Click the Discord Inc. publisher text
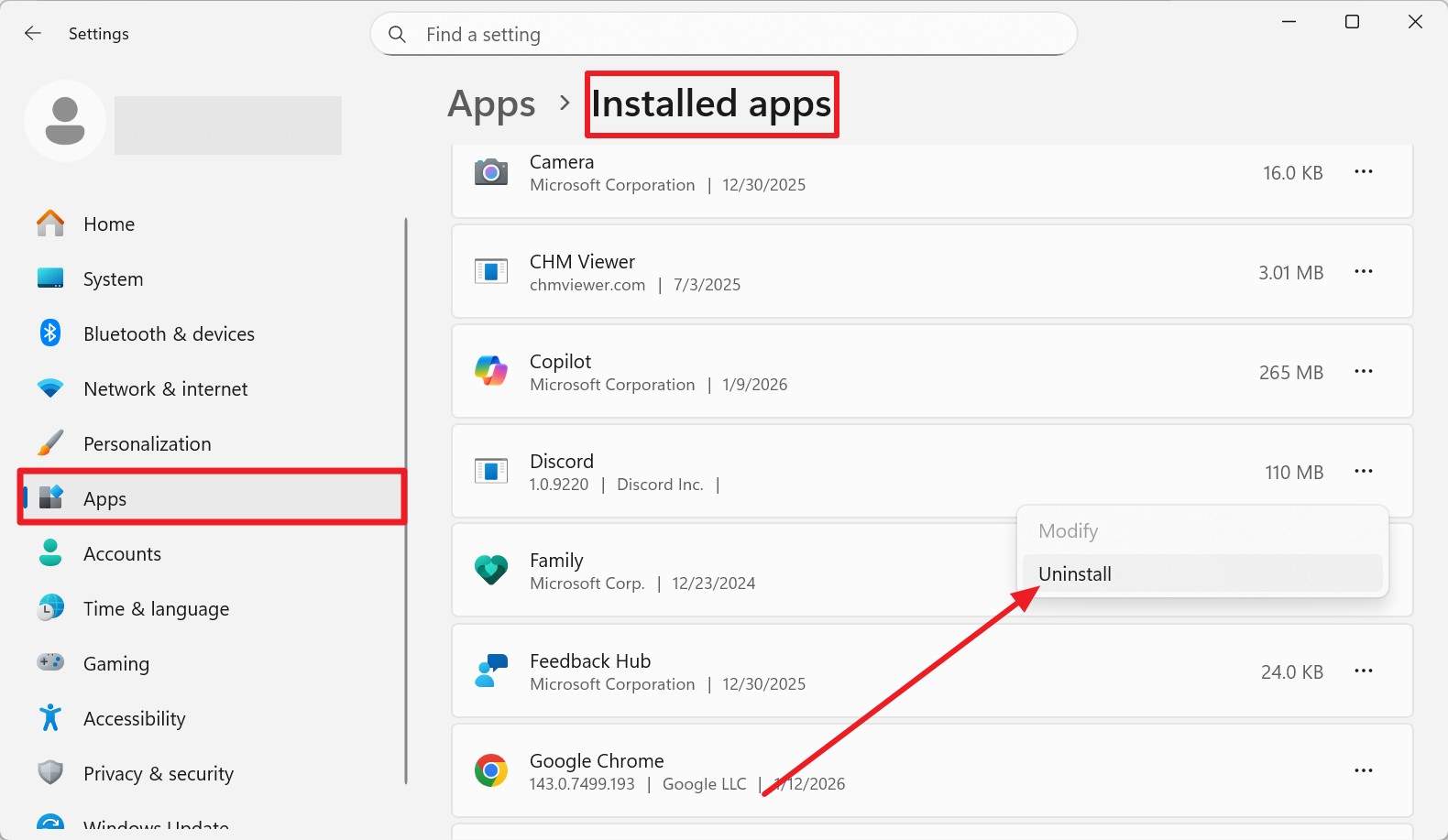This screenshot has height=840, width=1448. [x=660, y=484]
